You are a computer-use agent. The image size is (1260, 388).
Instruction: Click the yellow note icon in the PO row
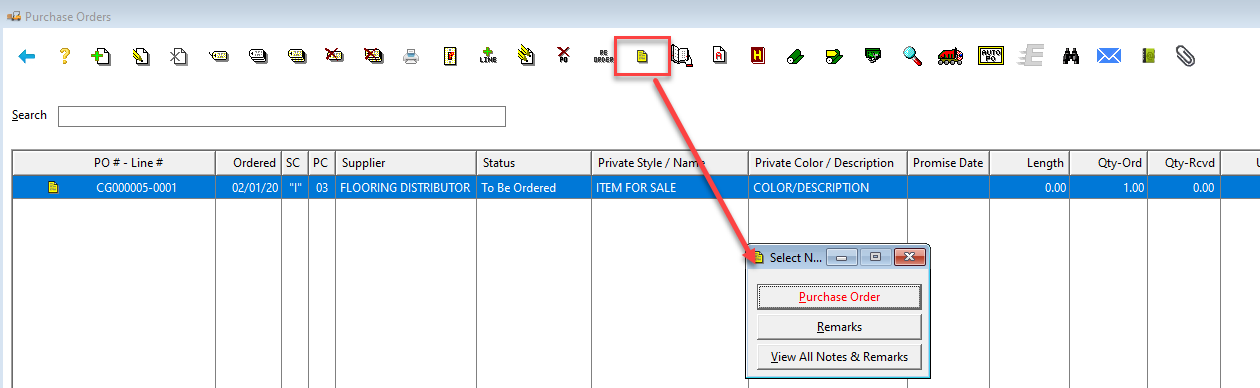[x=53, y=187]
